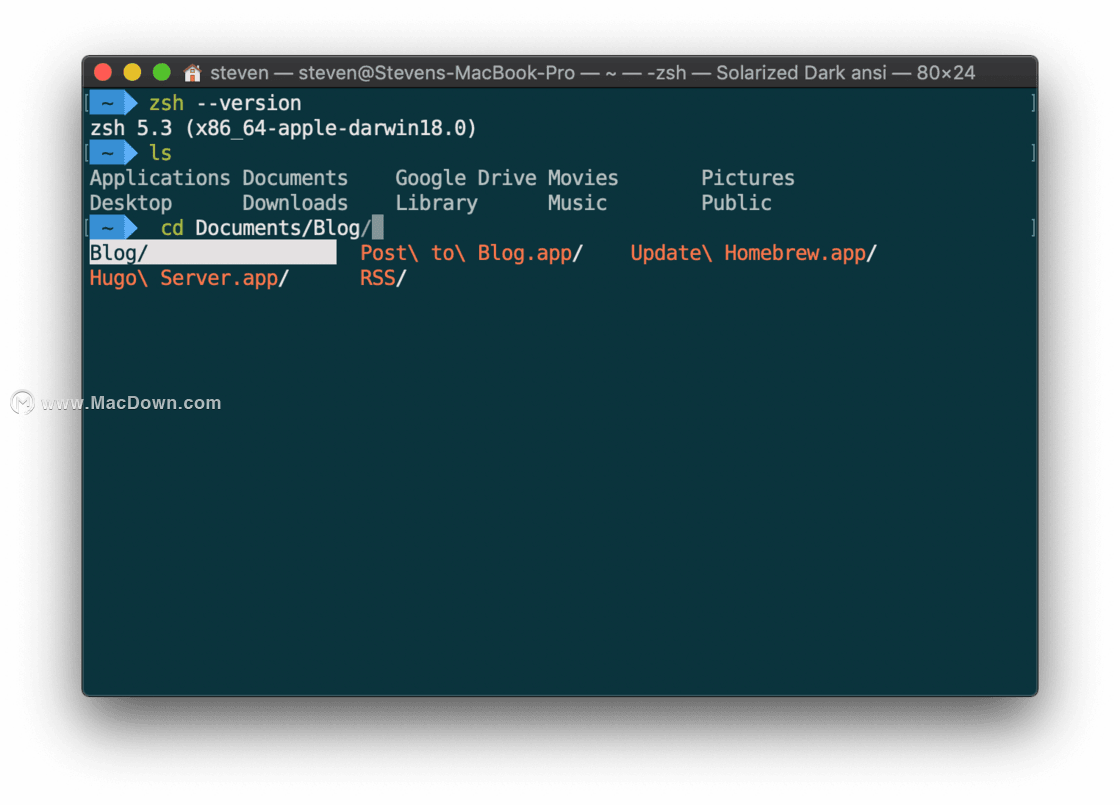Viewport: 1120px width, 805px height.
Task: Click 'Documents' in the ls output
Action: (x=295, y=178)
